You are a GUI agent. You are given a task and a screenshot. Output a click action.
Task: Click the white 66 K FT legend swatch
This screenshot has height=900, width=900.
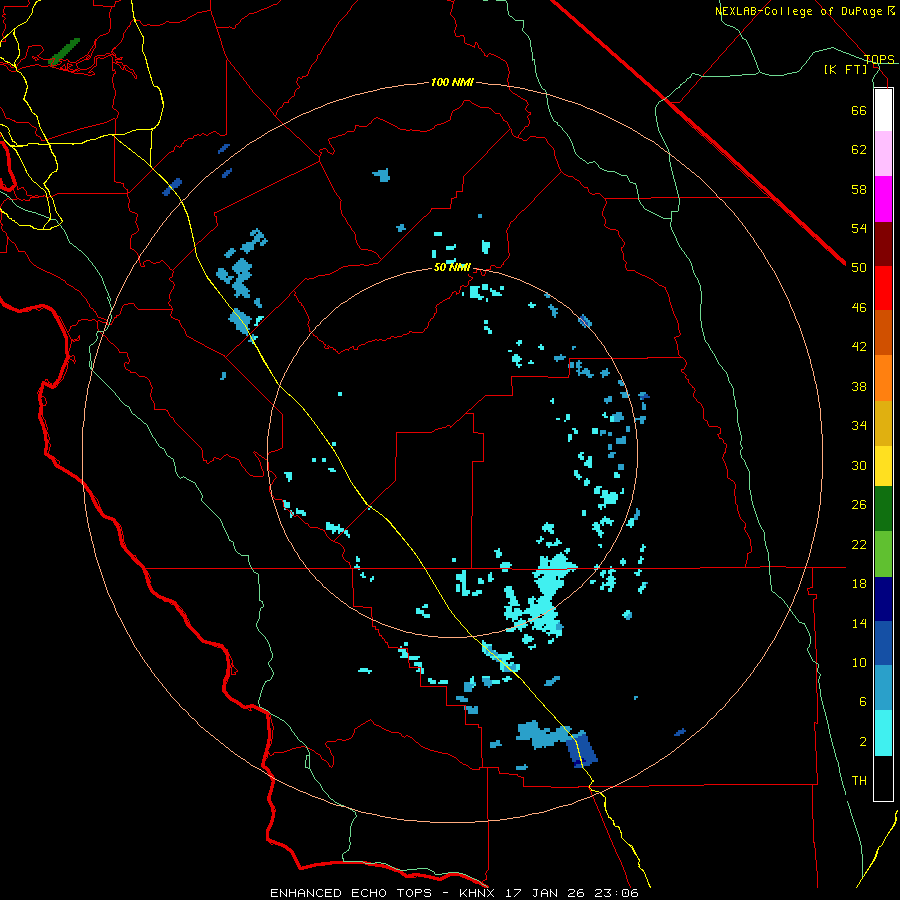point(883,110)
